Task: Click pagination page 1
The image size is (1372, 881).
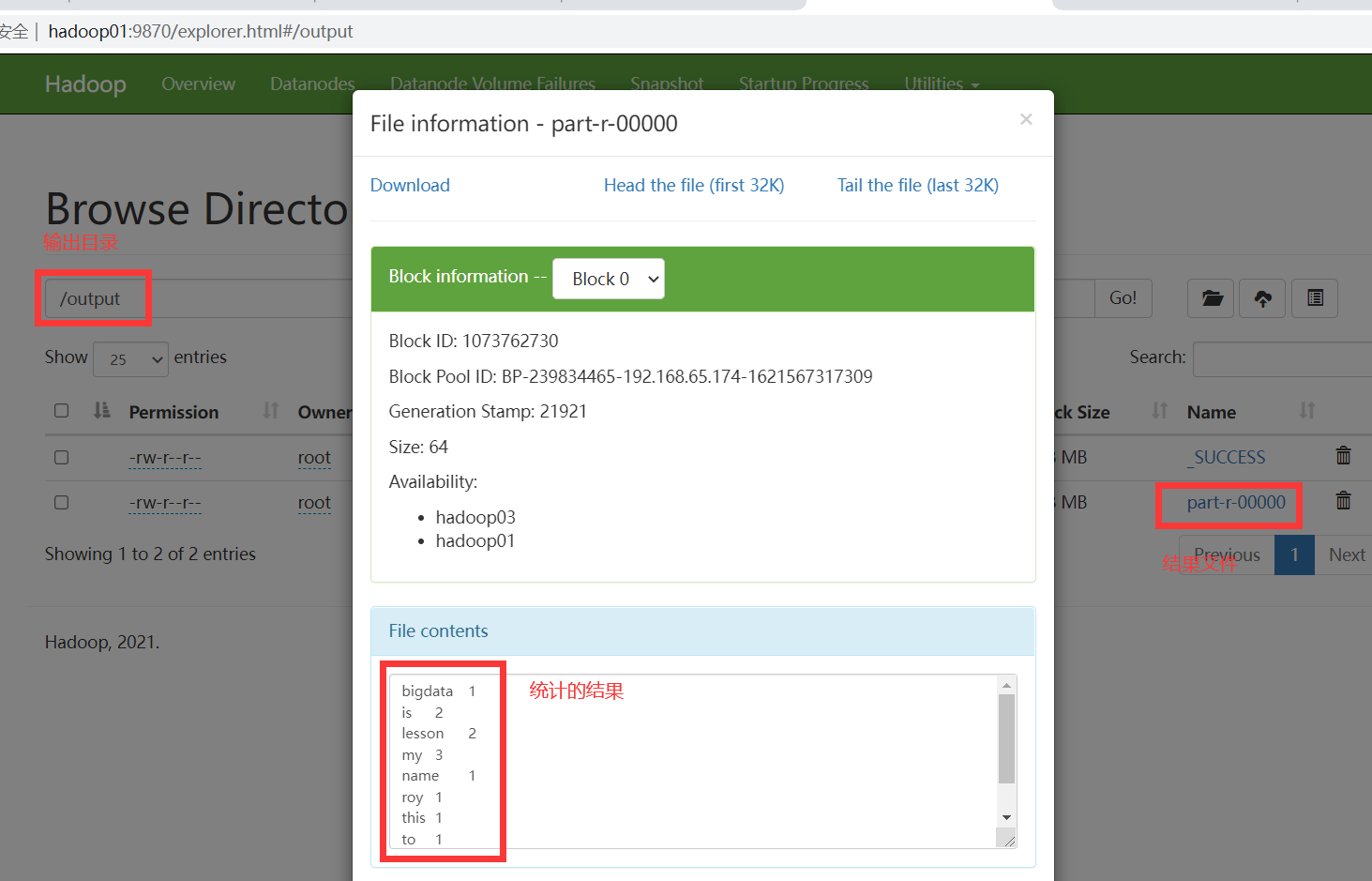Action: (x=1294, y=554)
